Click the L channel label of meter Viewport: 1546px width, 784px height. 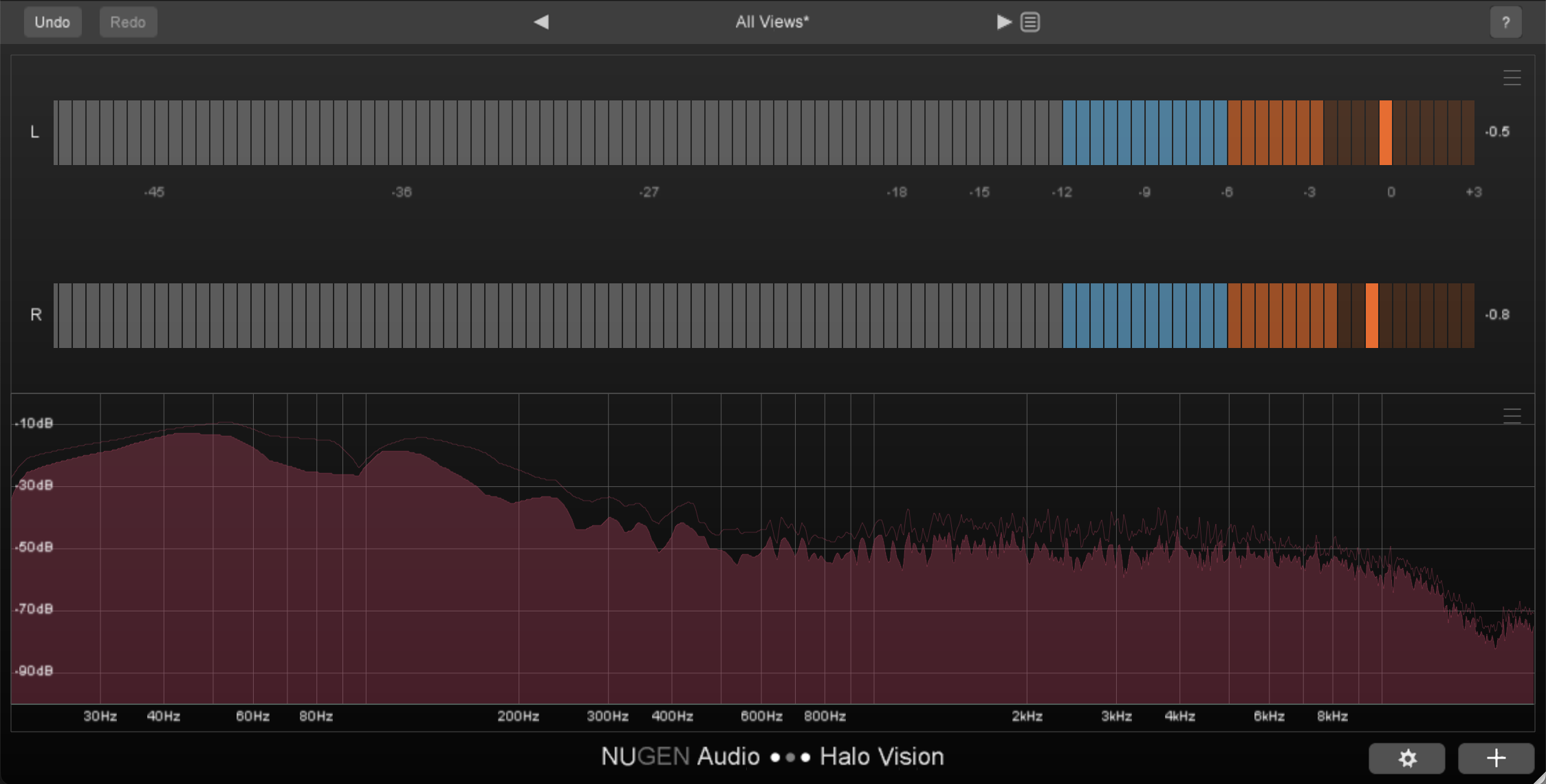[x=35, y=131]
